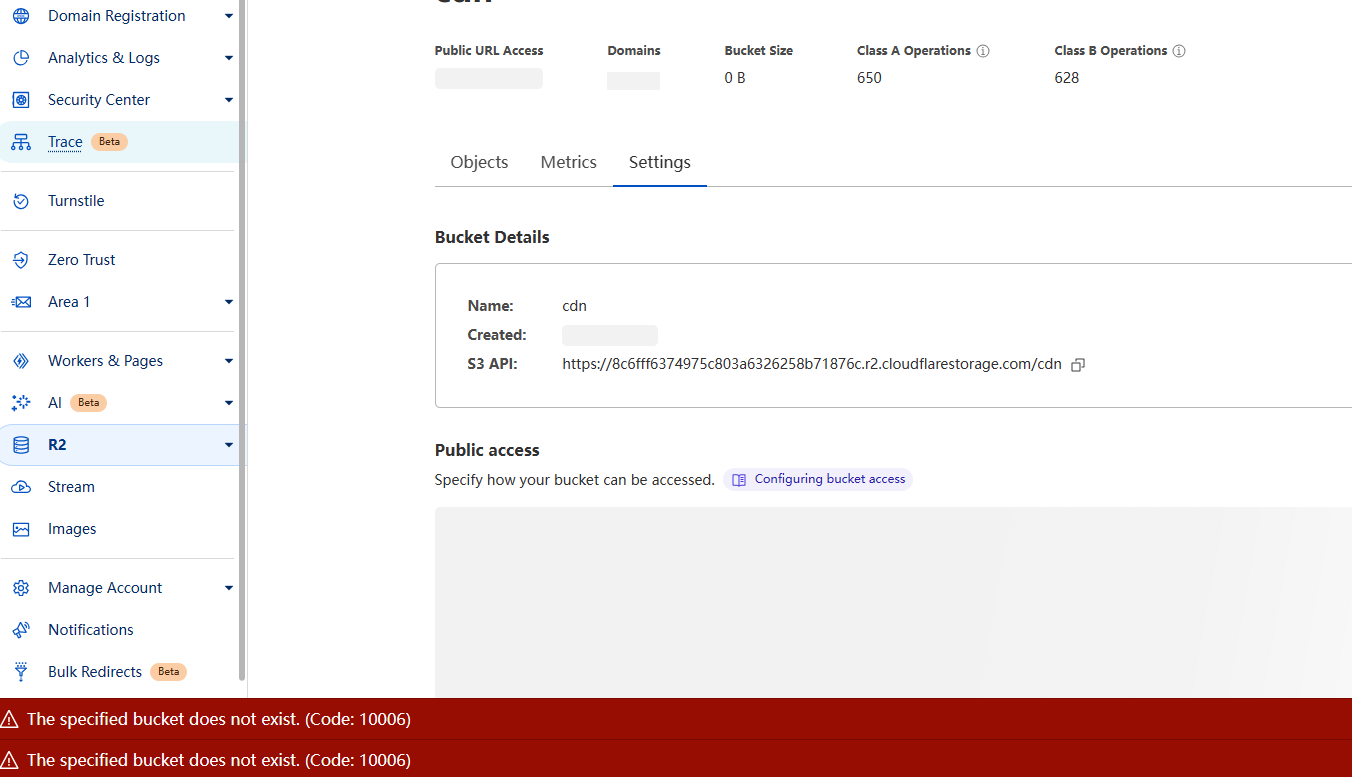Click the AI sparkle icon
The image size is (1352, 777).
coord(21,403)
